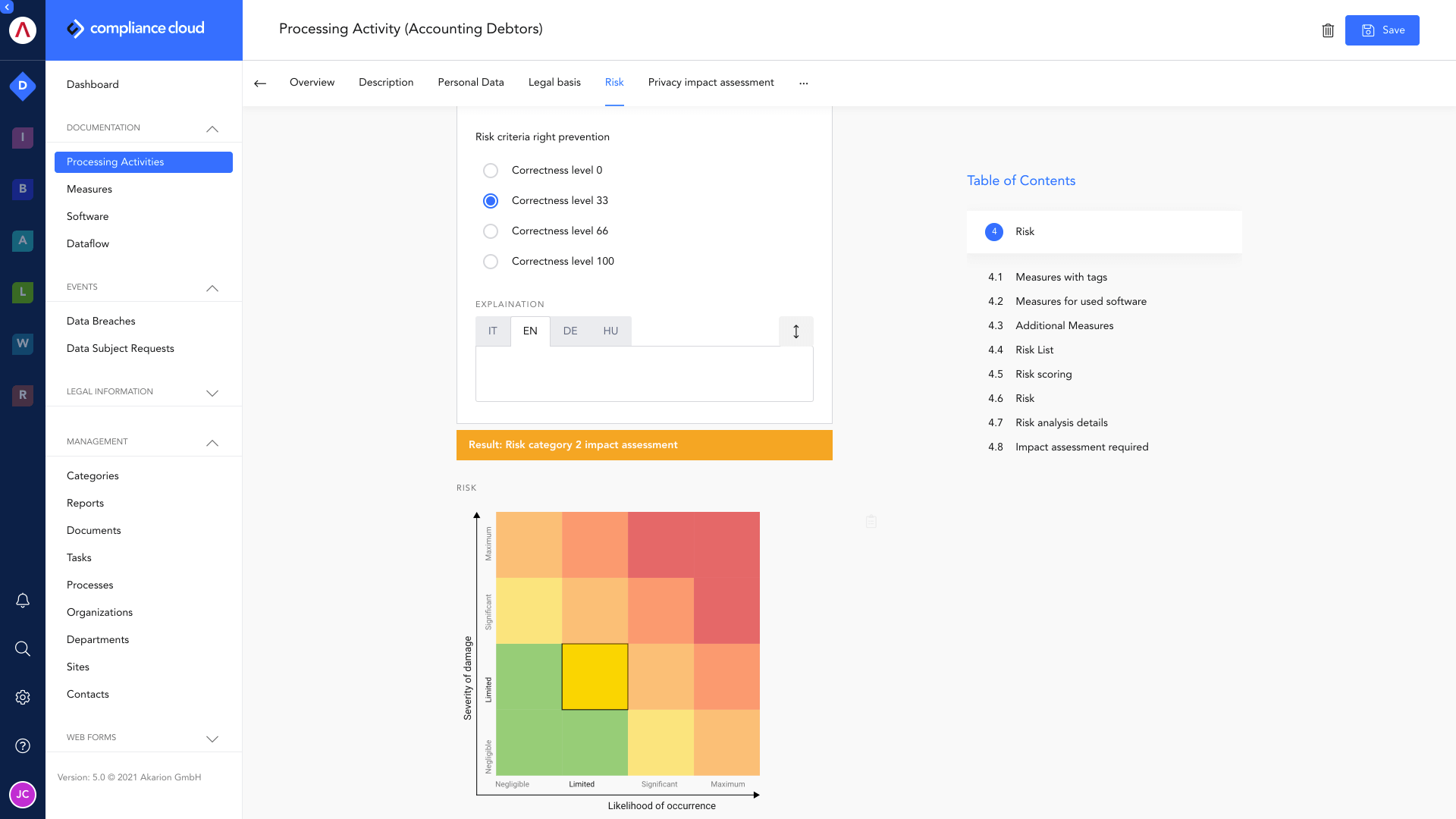Click the expand explanation field icon

[x=795, y=331]
